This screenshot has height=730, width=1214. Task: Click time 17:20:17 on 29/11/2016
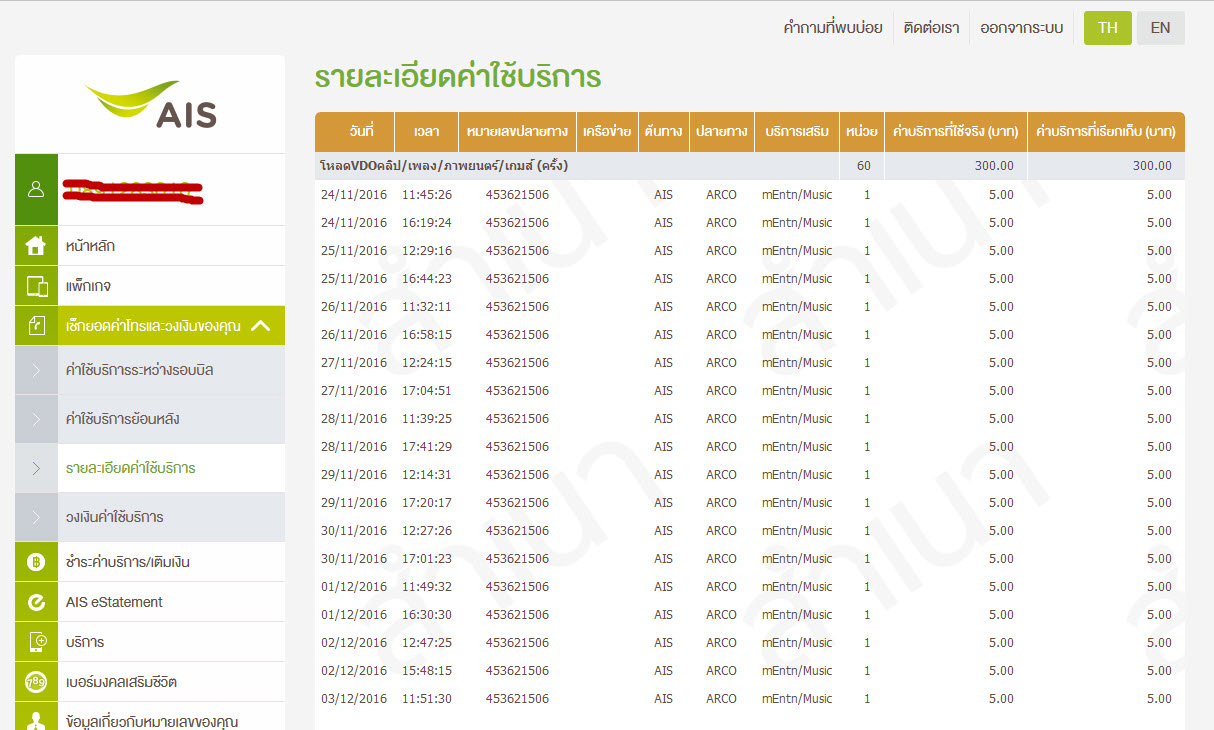(x=427, y=503)
